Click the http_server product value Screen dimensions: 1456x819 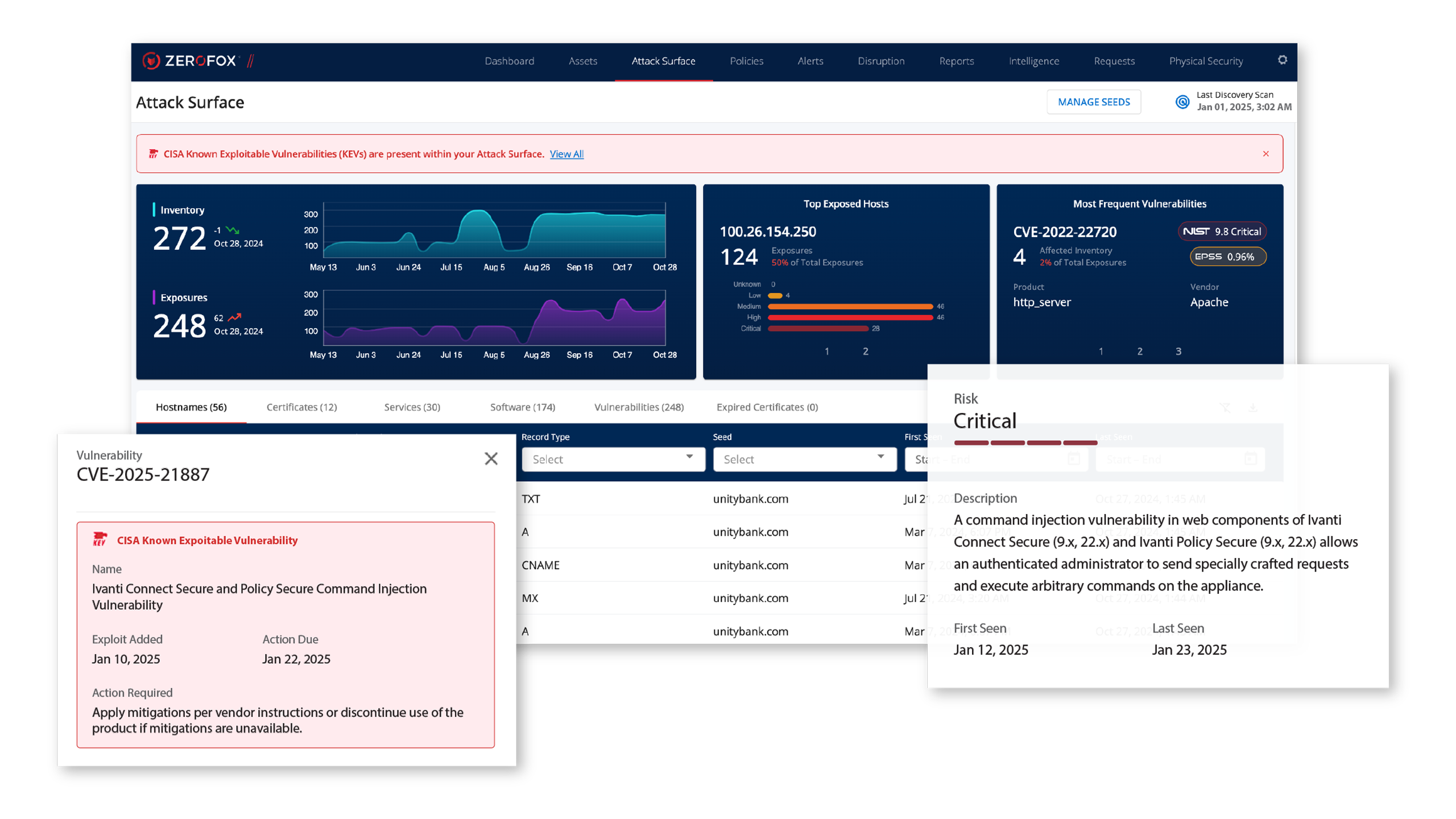[1041, 302]
